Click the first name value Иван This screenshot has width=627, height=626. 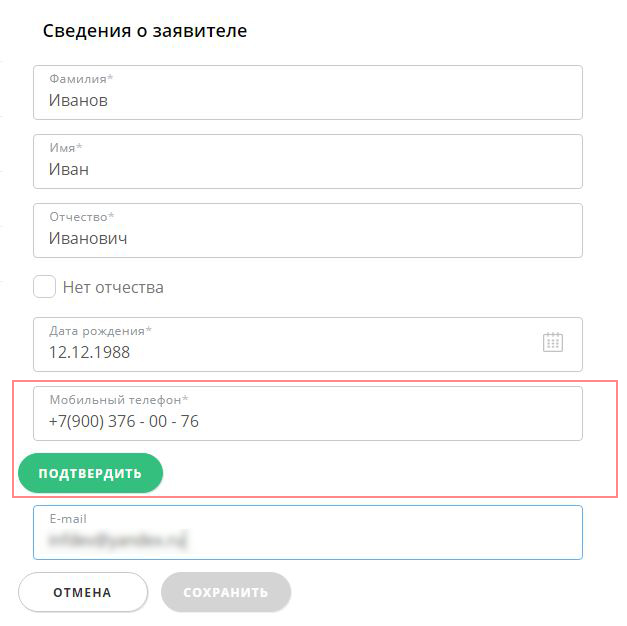click(69, 169)
